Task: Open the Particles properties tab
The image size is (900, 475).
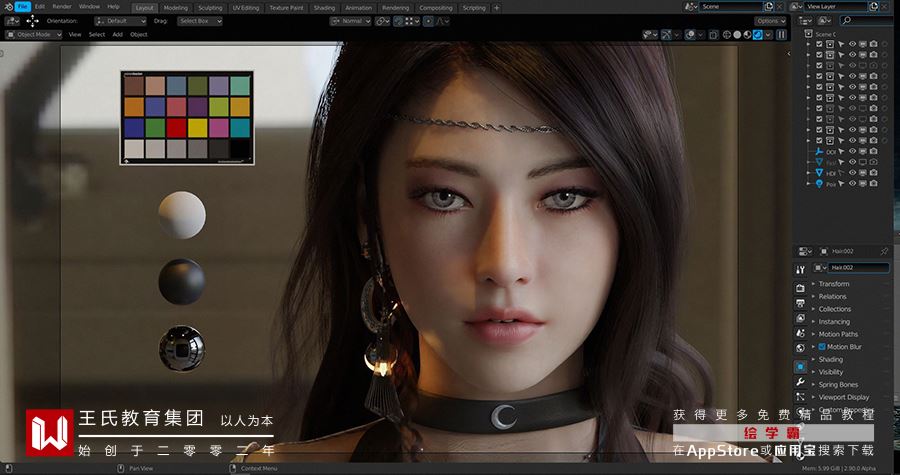Action: pos(801,397)
